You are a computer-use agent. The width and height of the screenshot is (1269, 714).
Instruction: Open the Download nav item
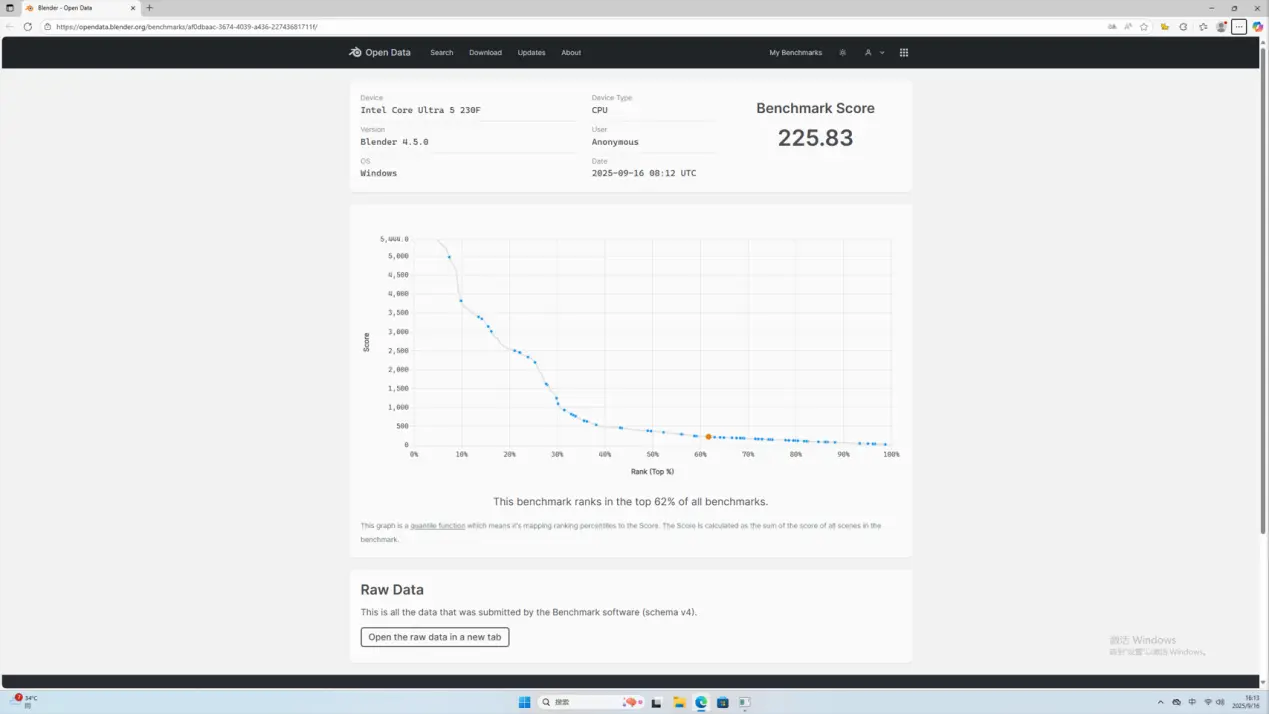(x=485, y=52)
